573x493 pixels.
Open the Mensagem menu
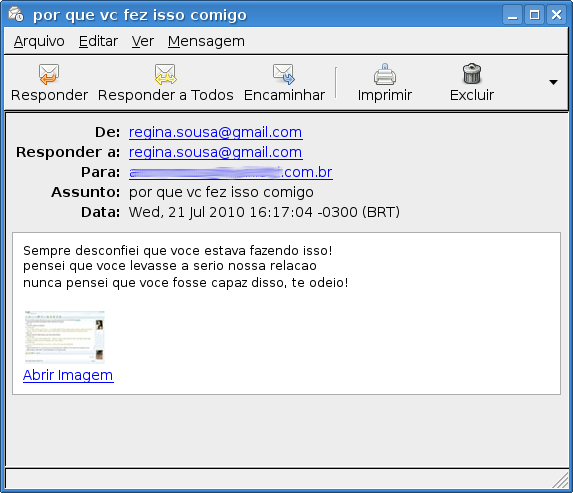(x=206, y=41)
